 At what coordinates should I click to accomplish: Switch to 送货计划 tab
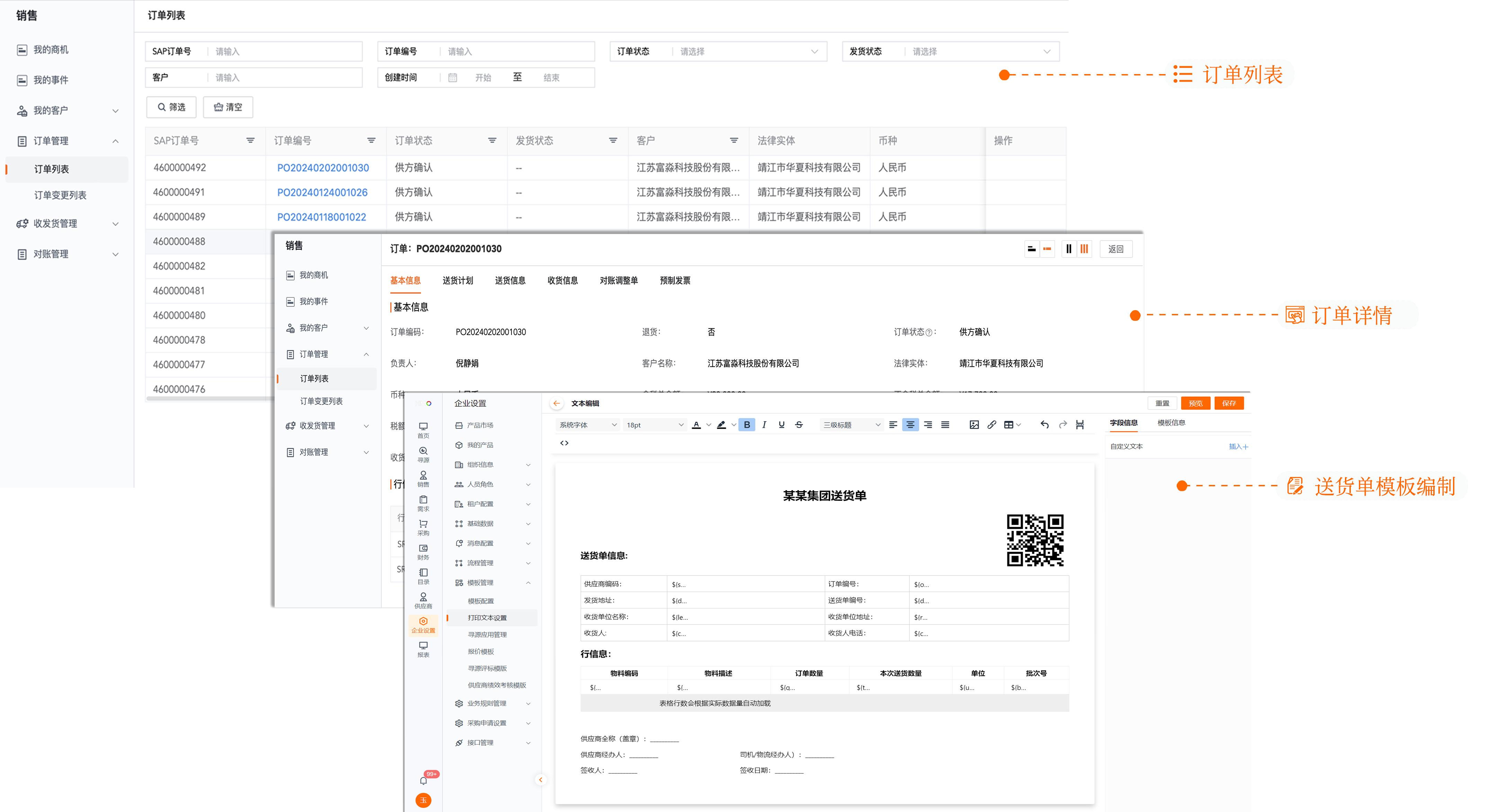click(x=457, y=280)
